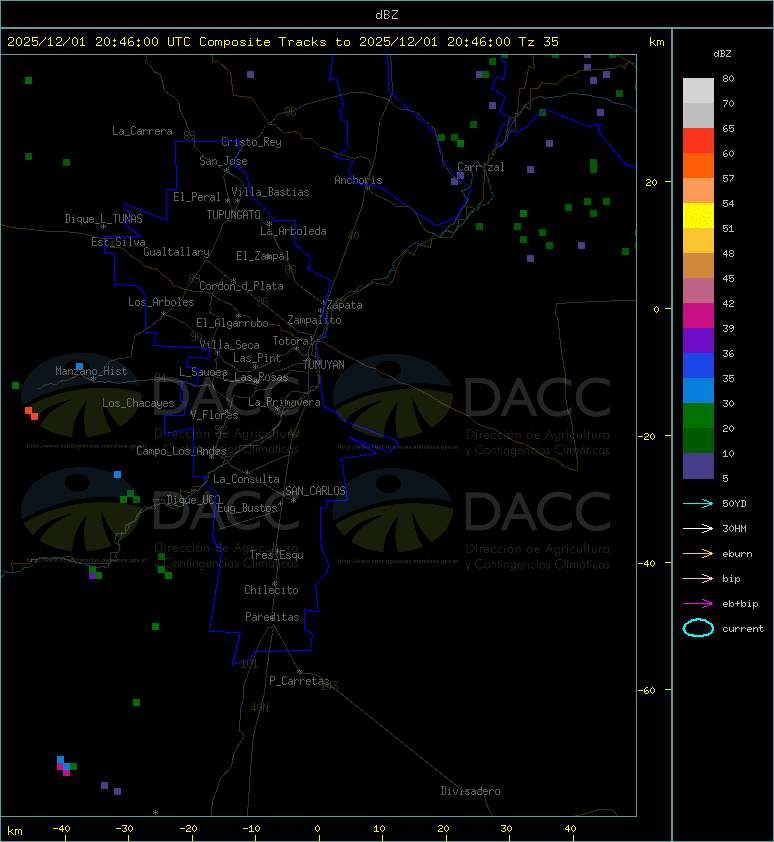The image size is (774, 842).
Task: Click the yellow eburn arrow legend icon
Action: coord(698,554)
